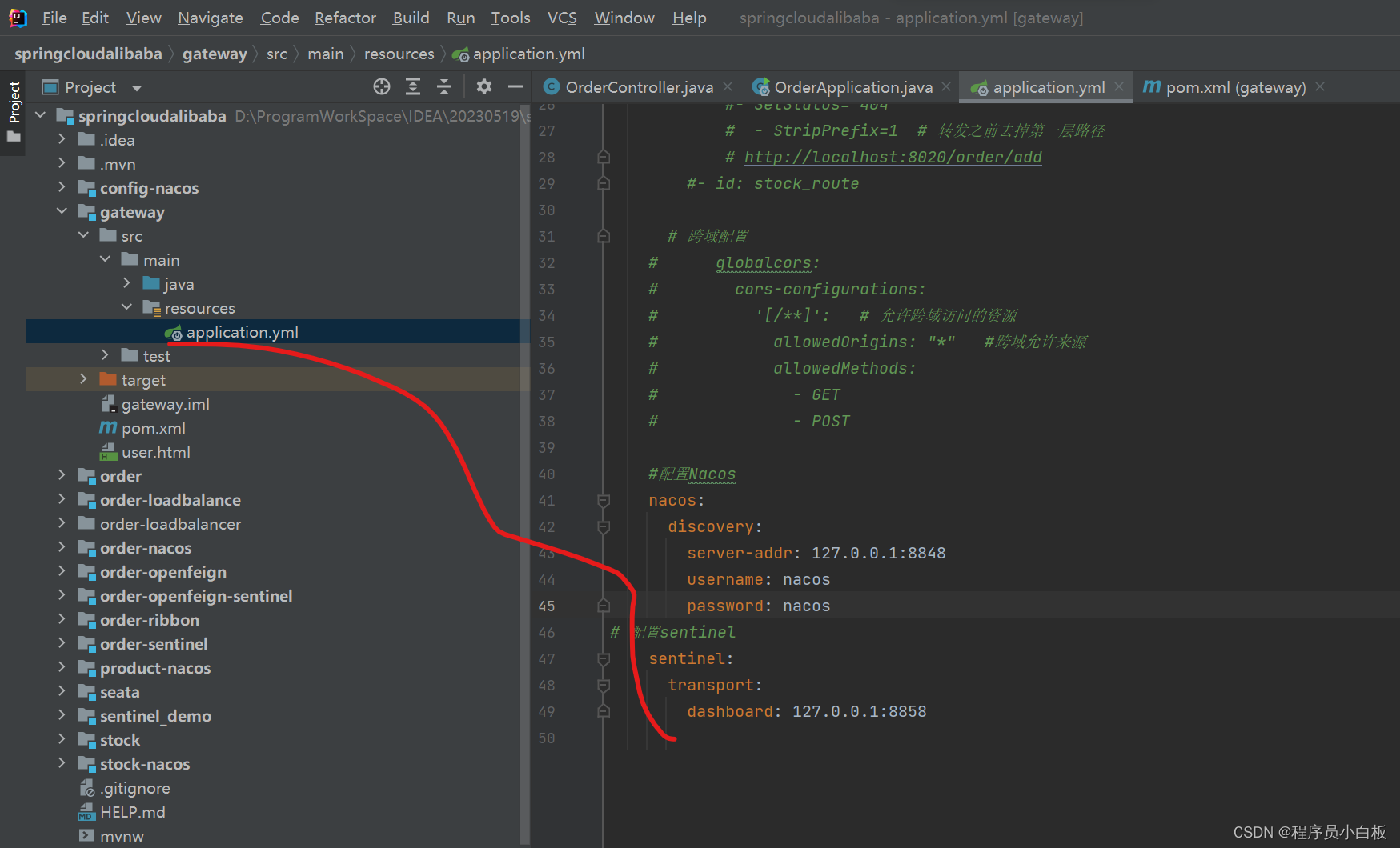Image resolution: width=1400 pixels, height=848 pixels.
Task: Click the Project tree vertical scrollbar
Action: [525, 474]
